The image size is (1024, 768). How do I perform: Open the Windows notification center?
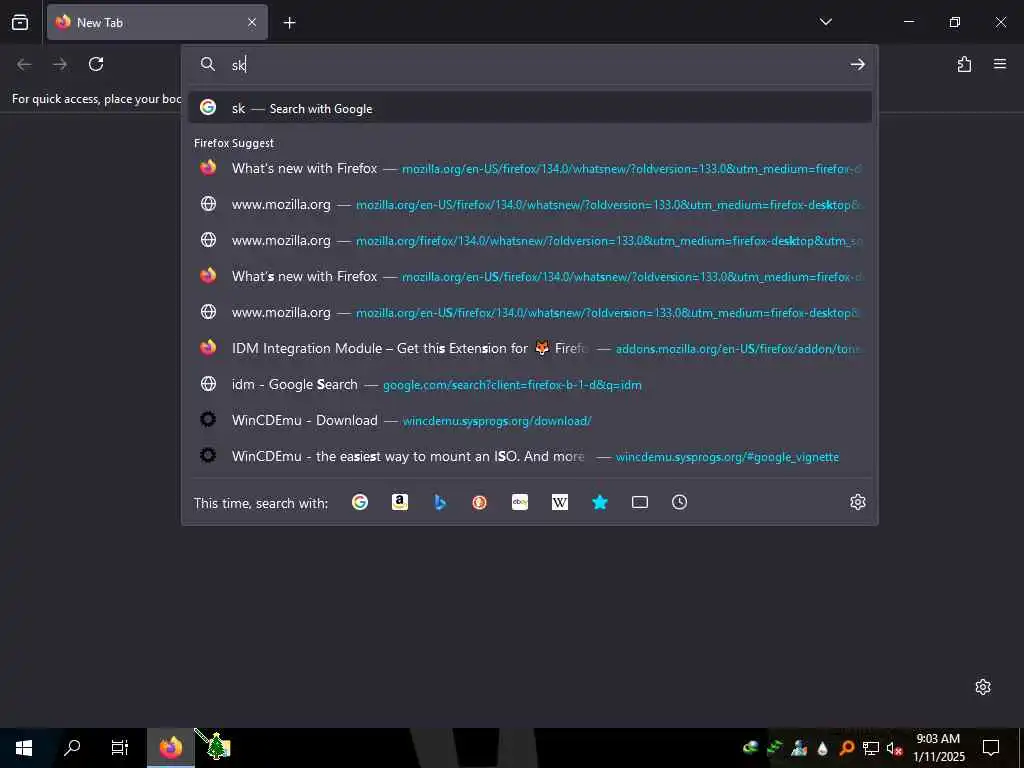(x=991, y=748)
